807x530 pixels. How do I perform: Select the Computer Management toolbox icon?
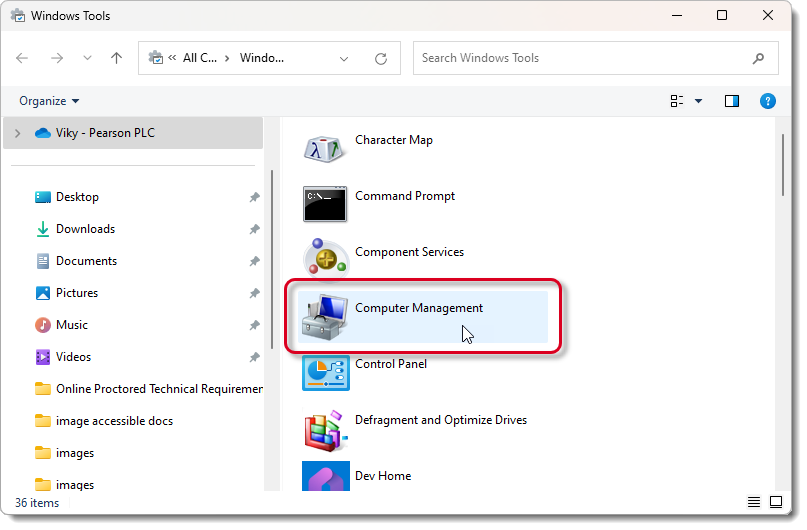point(327,319)
